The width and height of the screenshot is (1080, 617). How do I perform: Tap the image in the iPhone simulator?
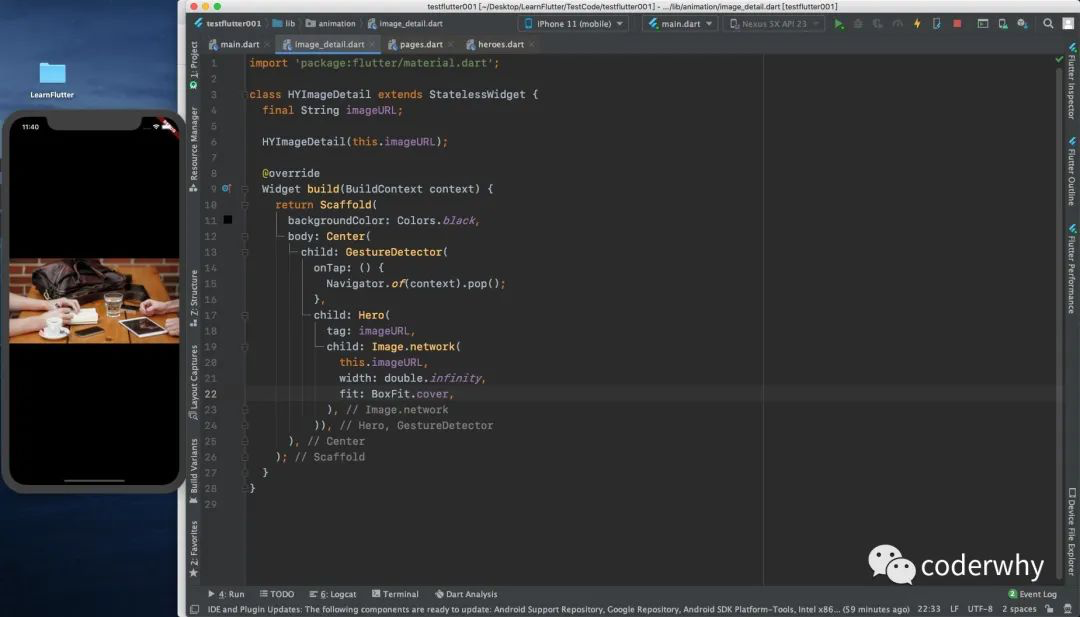coord(94,301)
